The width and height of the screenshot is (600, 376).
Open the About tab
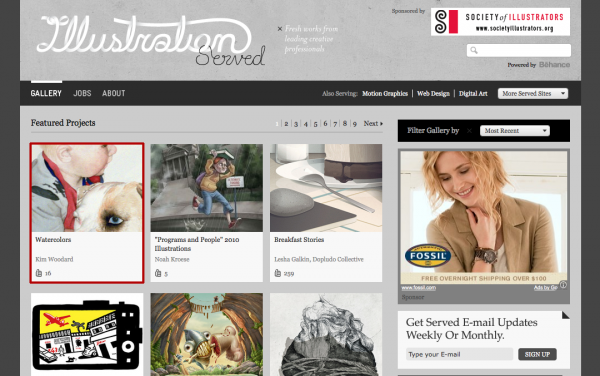[x=114, y=93]
